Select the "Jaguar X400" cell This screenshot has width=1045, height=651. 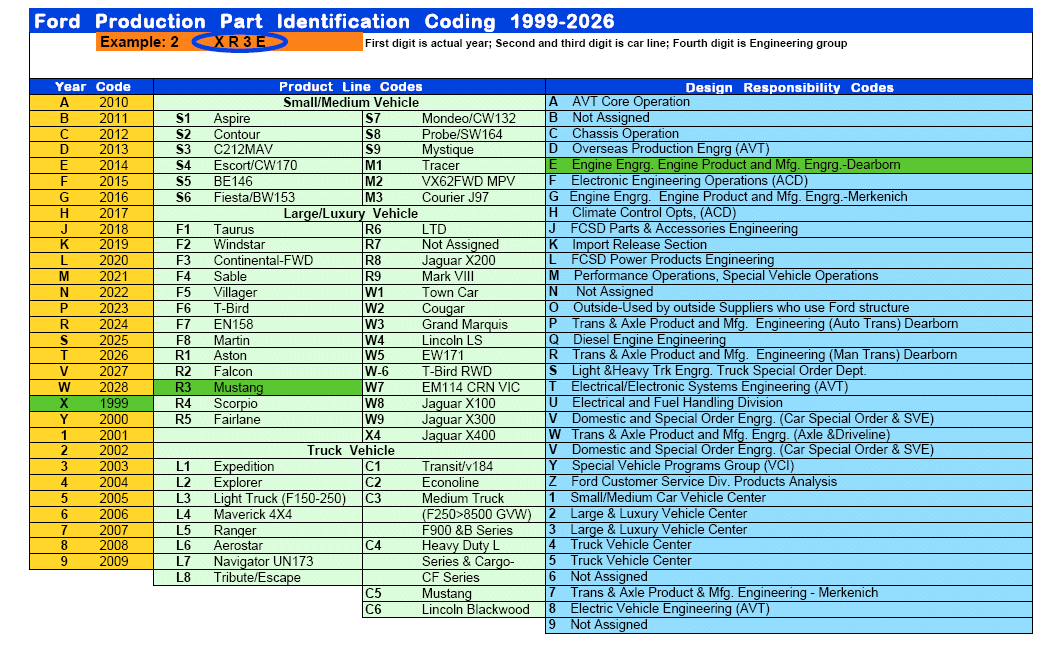459,435
